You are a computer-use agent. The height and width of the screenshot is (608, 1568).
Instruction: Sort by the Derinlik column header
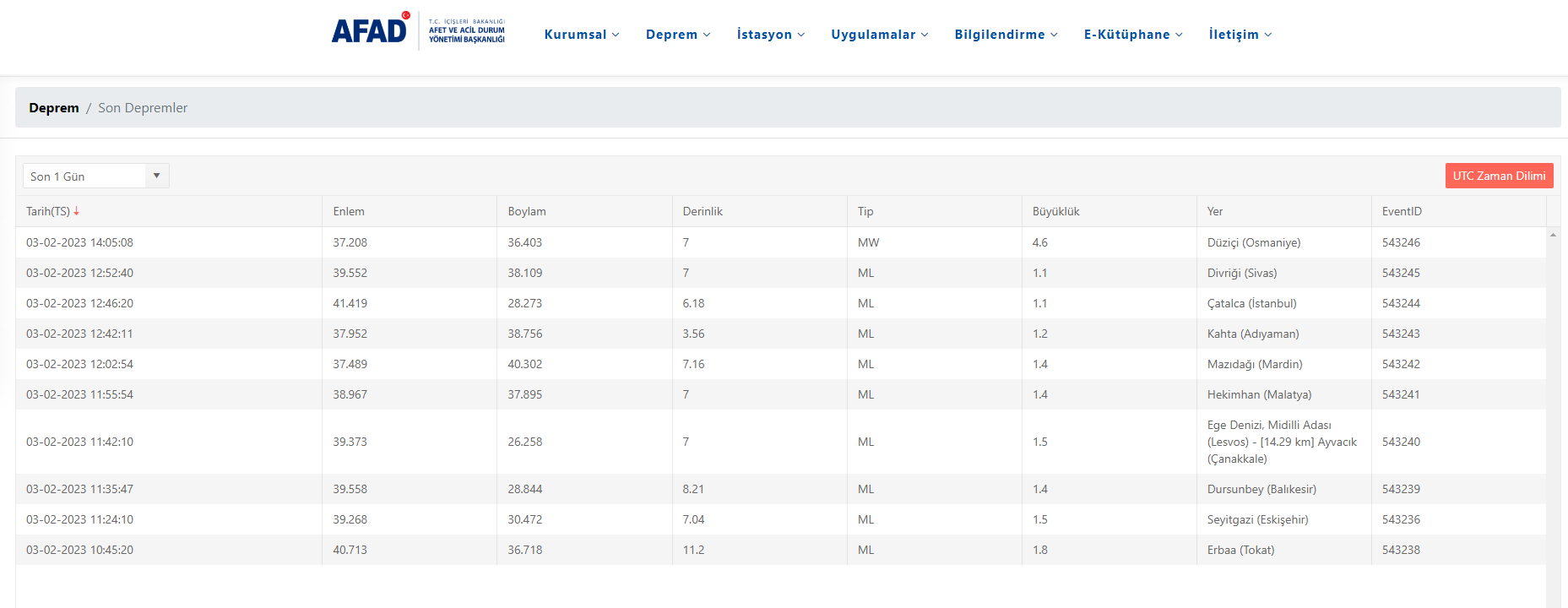703,211
